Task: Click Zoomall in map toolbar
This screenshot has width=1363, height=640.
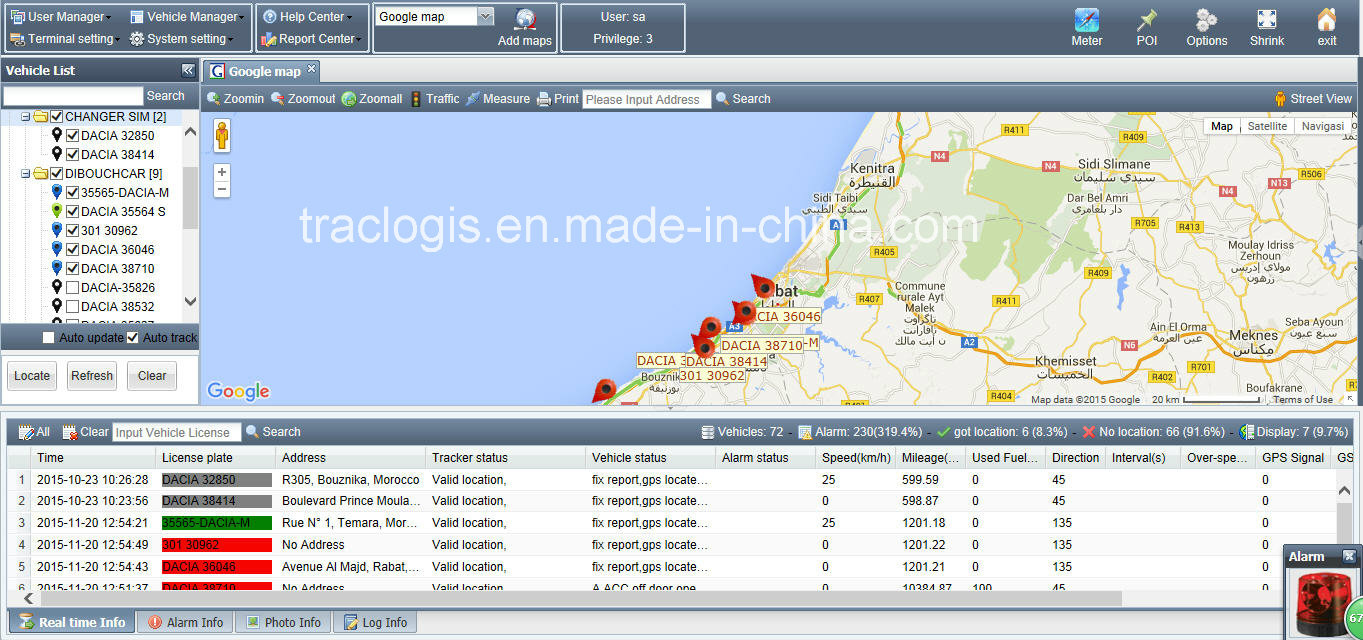Action: pyautogui.click(x=372, y=99)
